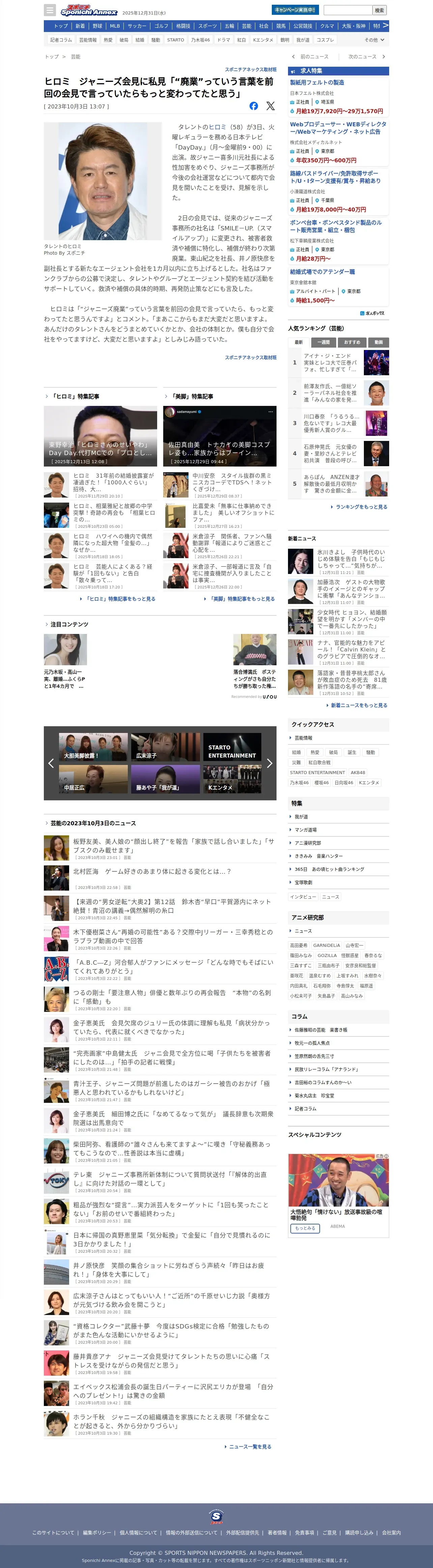The height and width of the screenshot is (1568, 433).
Task: Open 「ヒロミ」特集記事をもっと見る link
Action: pos(118,598)
